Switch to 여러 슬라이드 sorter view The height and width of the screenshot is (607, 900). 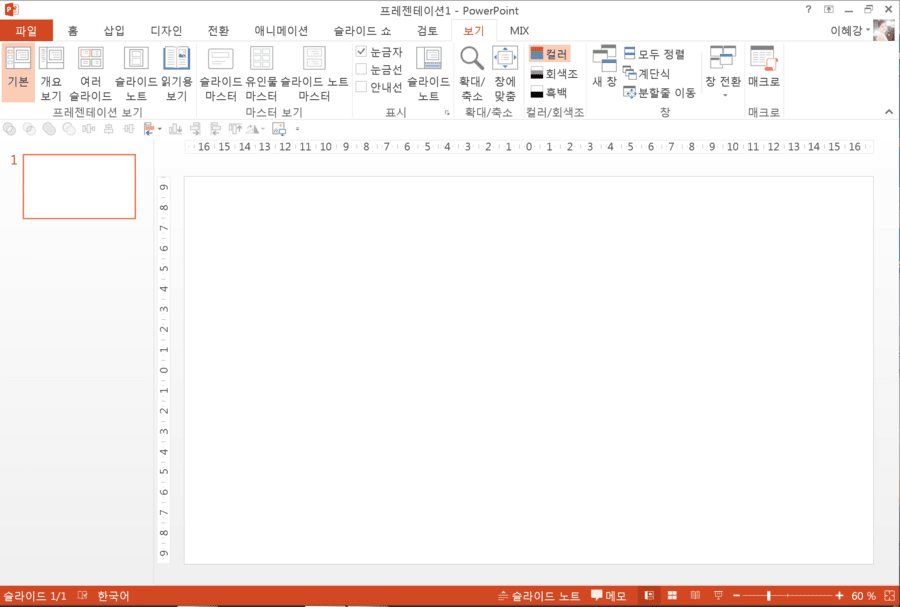pos(90,74)
